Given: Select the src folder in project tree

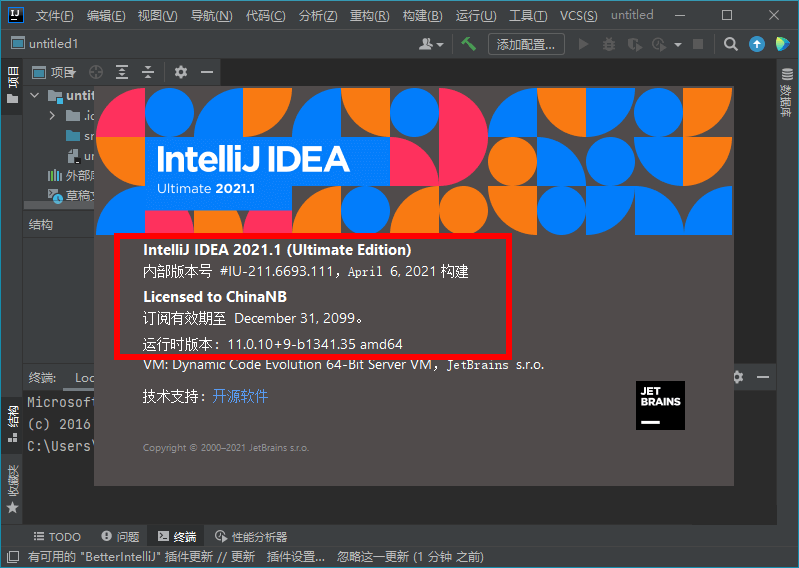Looking at the screenshot, I should coord(79,136).
